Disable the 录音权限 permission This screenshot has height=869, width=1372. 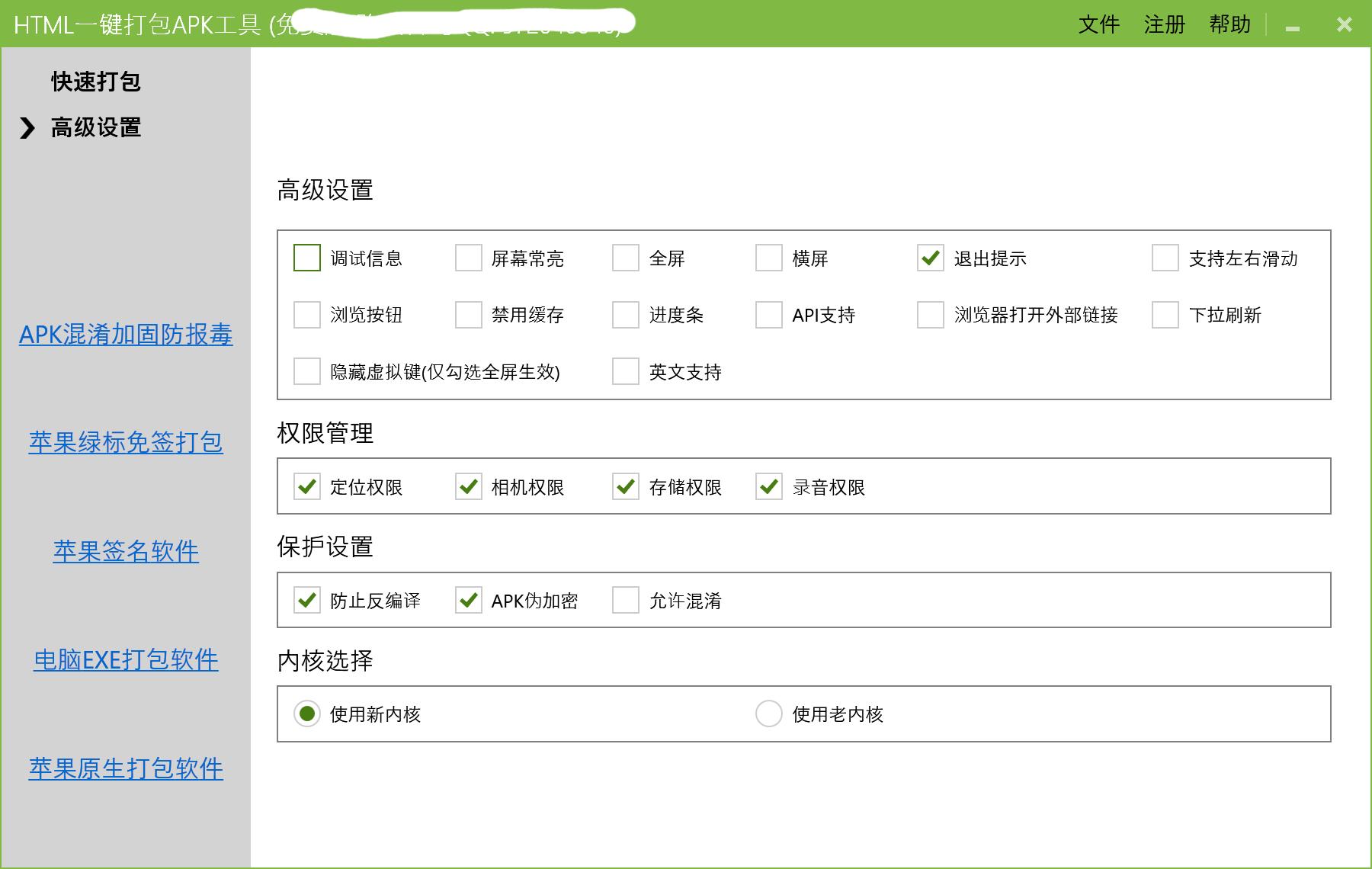(768, 486)
